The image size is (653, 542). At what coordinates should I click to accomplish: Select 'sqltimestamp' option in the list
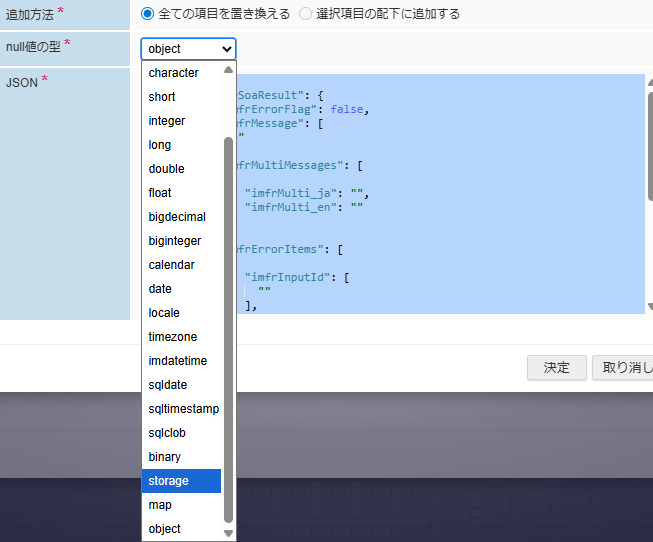(x=180, y=409)
